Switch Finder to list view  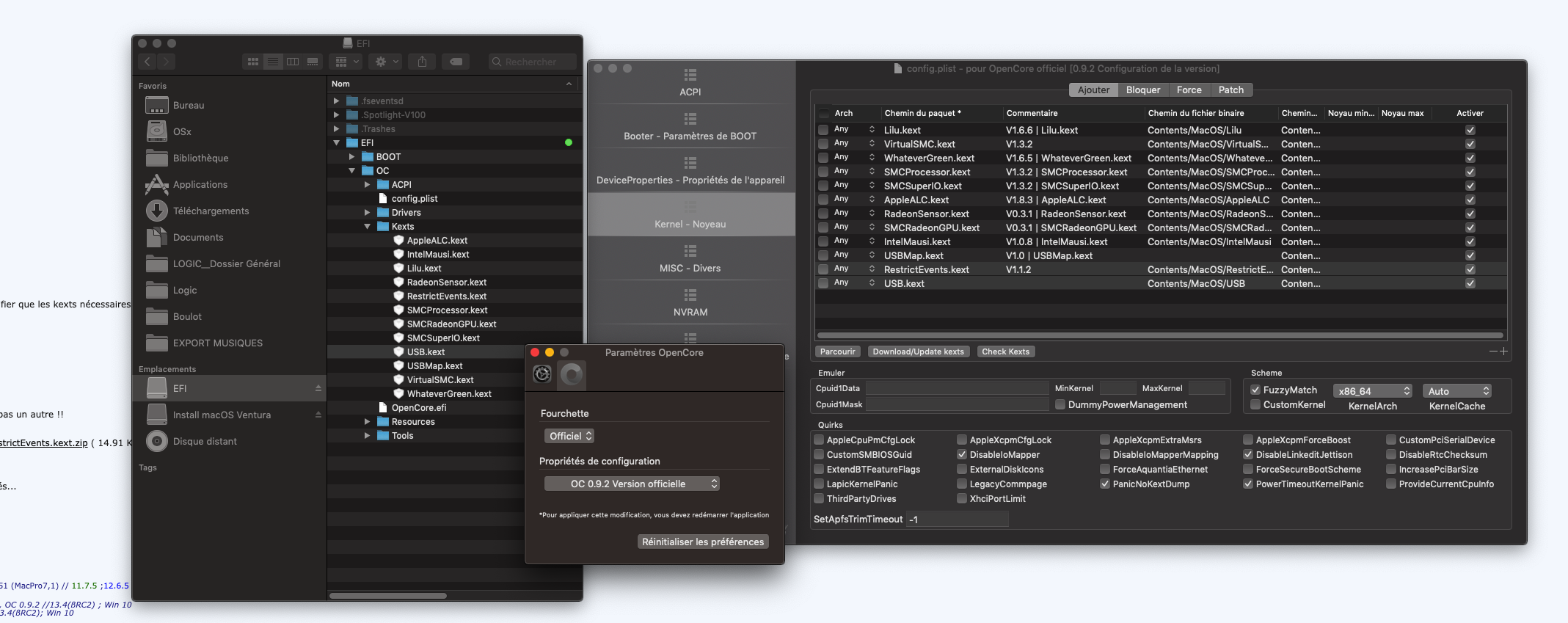[273, 62]
